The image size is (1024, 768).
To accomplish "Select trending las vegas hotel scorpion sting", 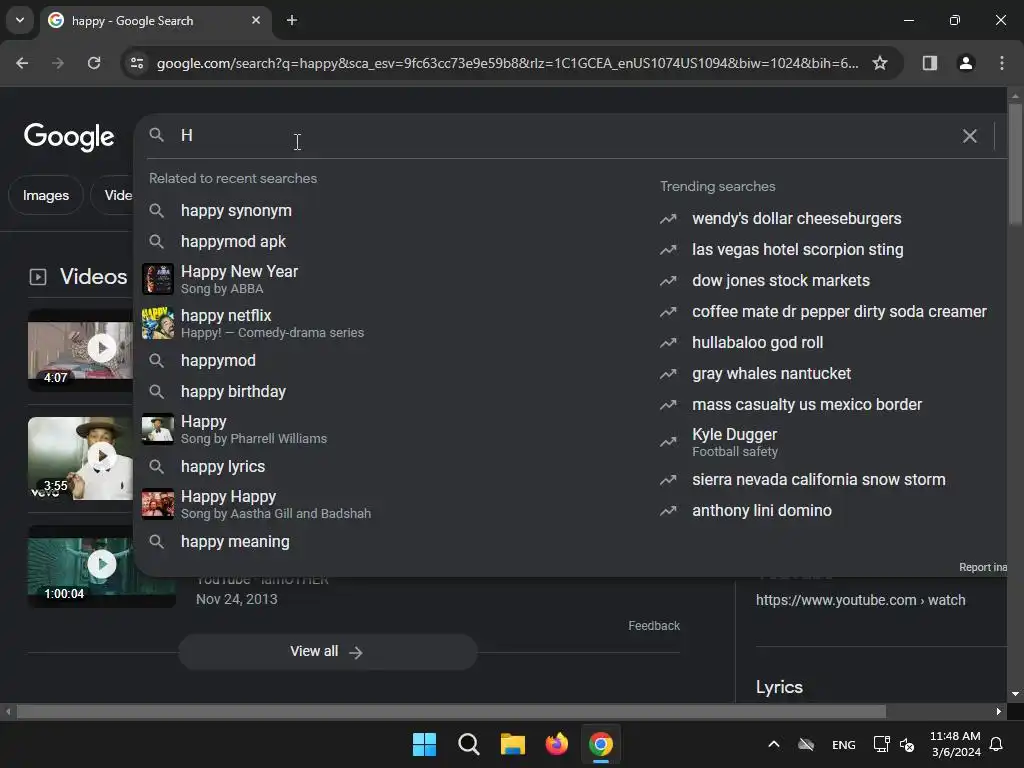I will pos(797,249).
